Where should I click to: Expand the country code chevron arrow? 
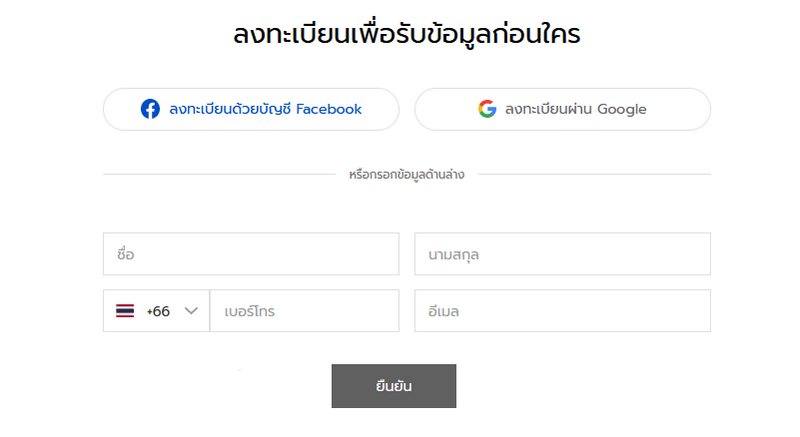point(191,311)
